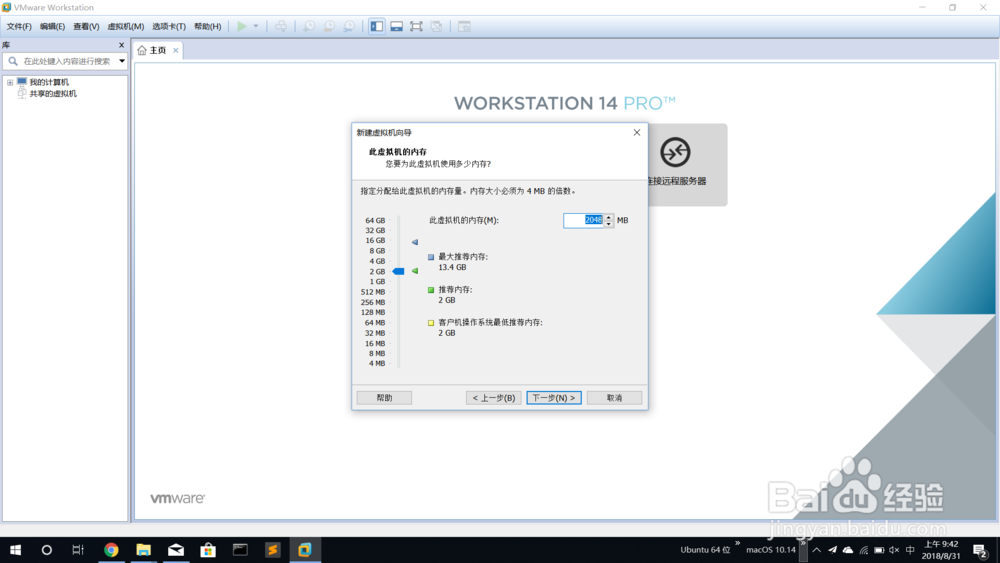Image resolution: width=1000 pixels, height=563 pixels.
Task: Close the 主页 tab
Action: pyautogui.click(x=175, y=50)
